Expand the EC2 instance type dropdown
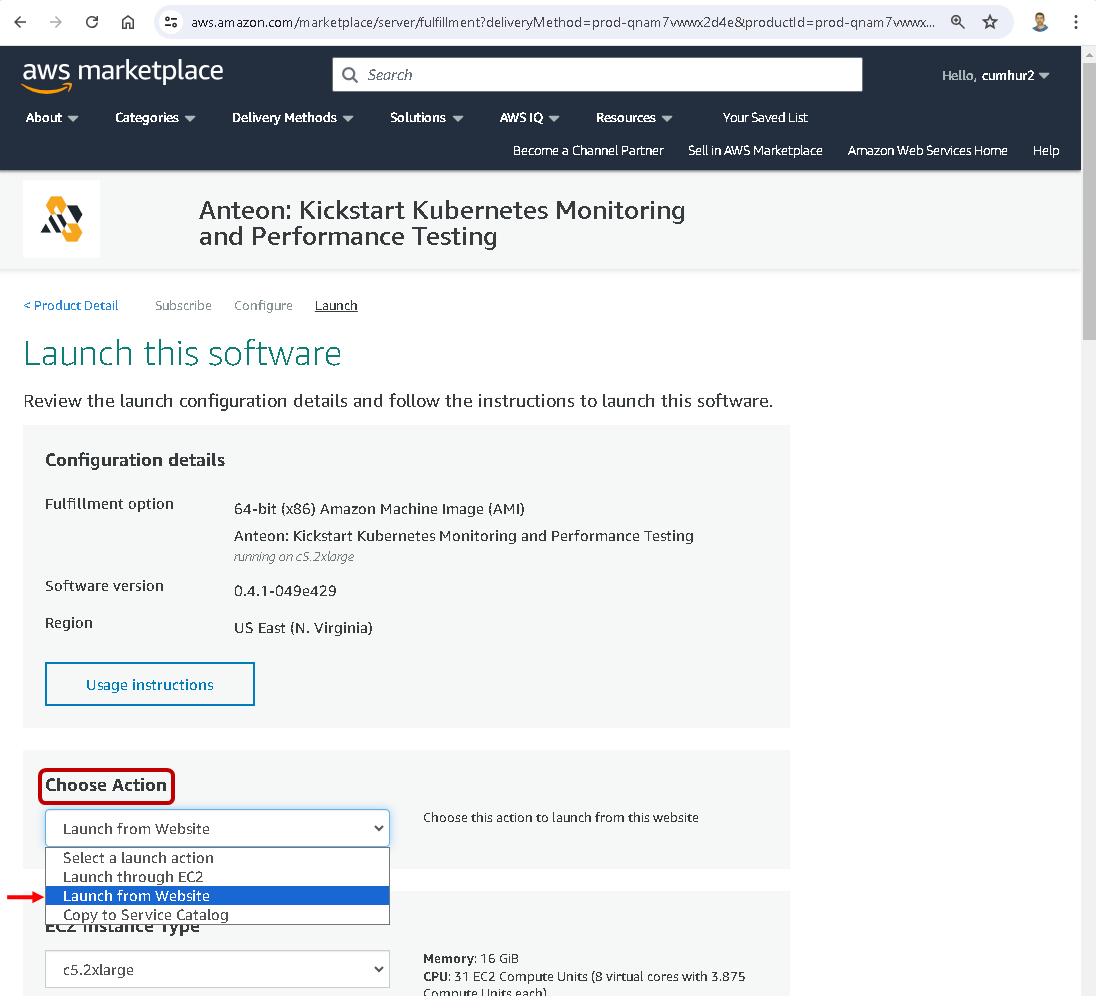This screenshot has height=996, width=1096. pyautogui.click(x=217, y=969)
